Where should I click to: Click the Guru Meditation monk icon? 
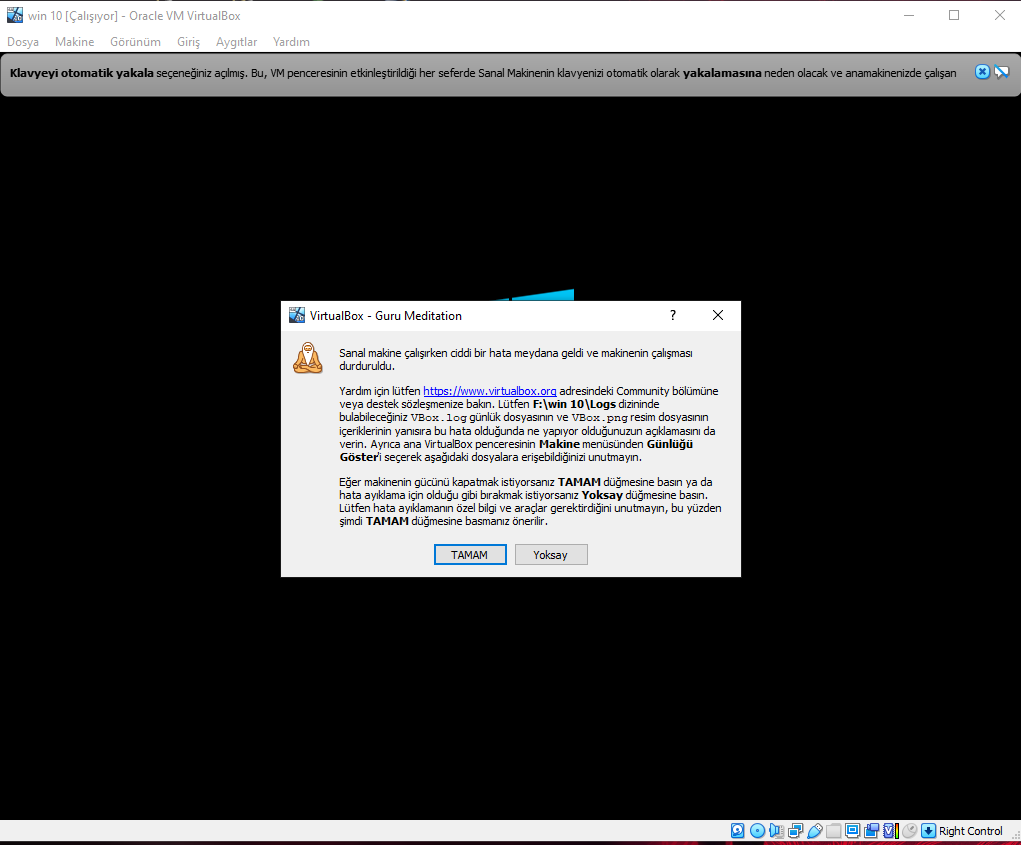coord(308,358)
